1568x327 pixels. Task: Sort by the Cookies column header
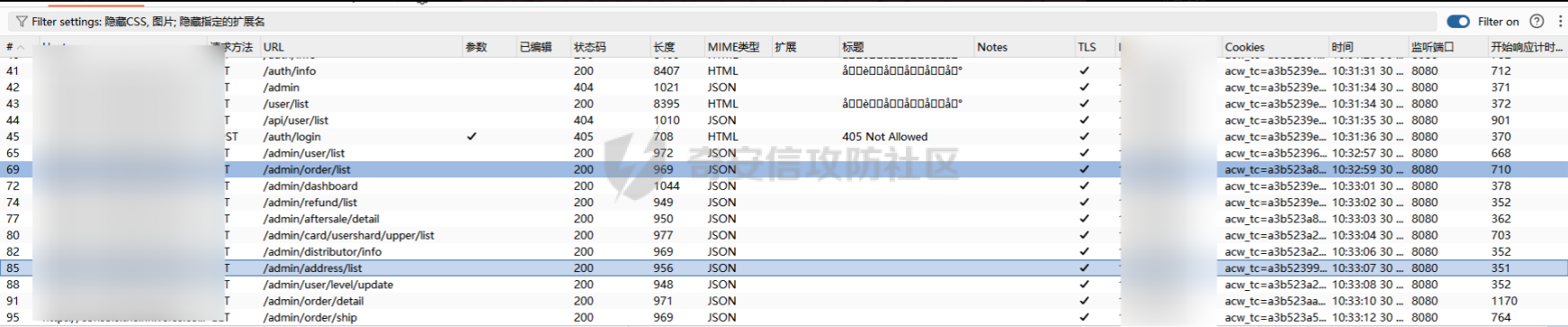click(1244, 47)
